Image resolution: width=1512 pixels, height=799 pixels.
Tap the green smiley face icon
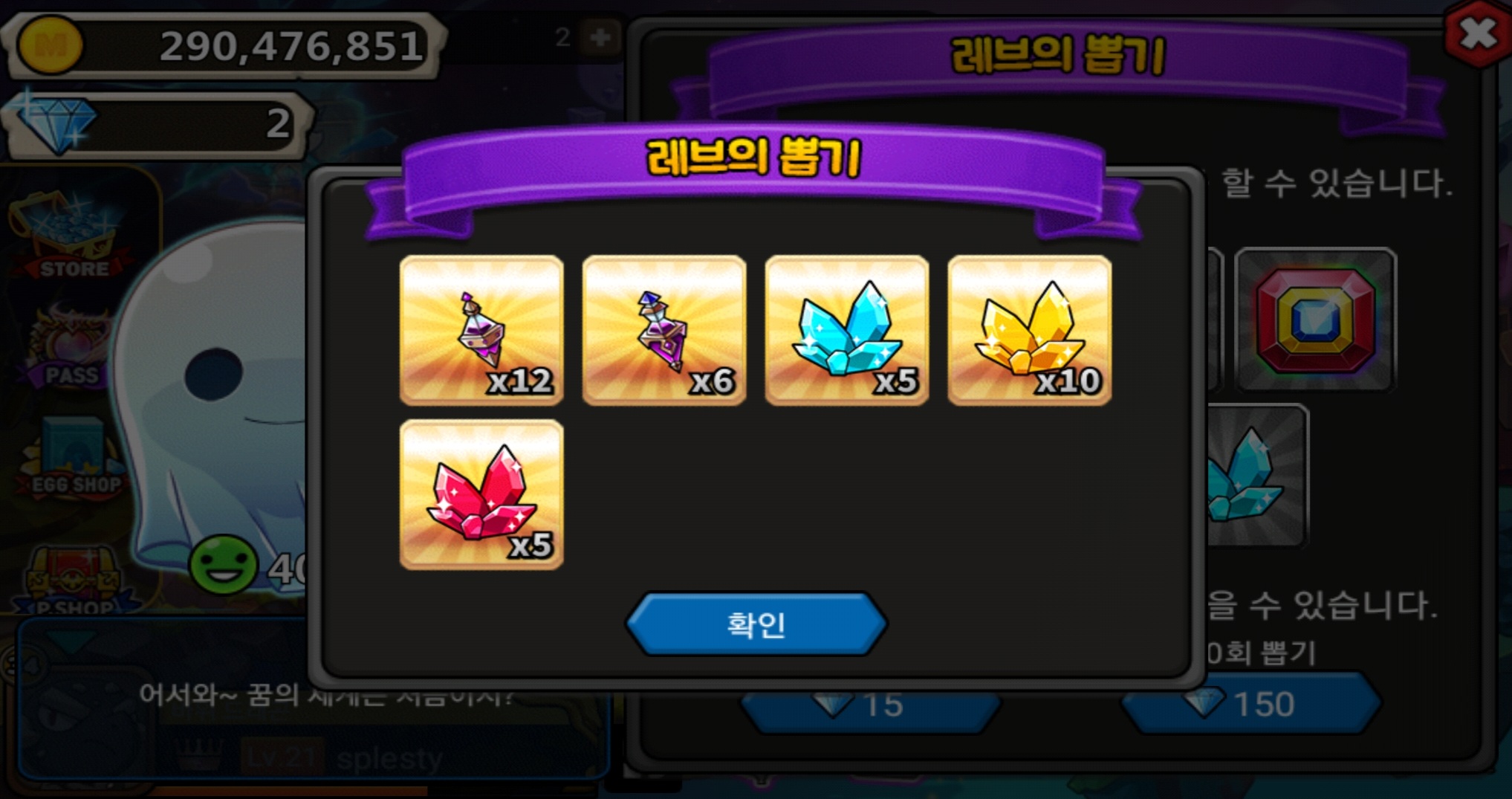[x=223, y=565]
